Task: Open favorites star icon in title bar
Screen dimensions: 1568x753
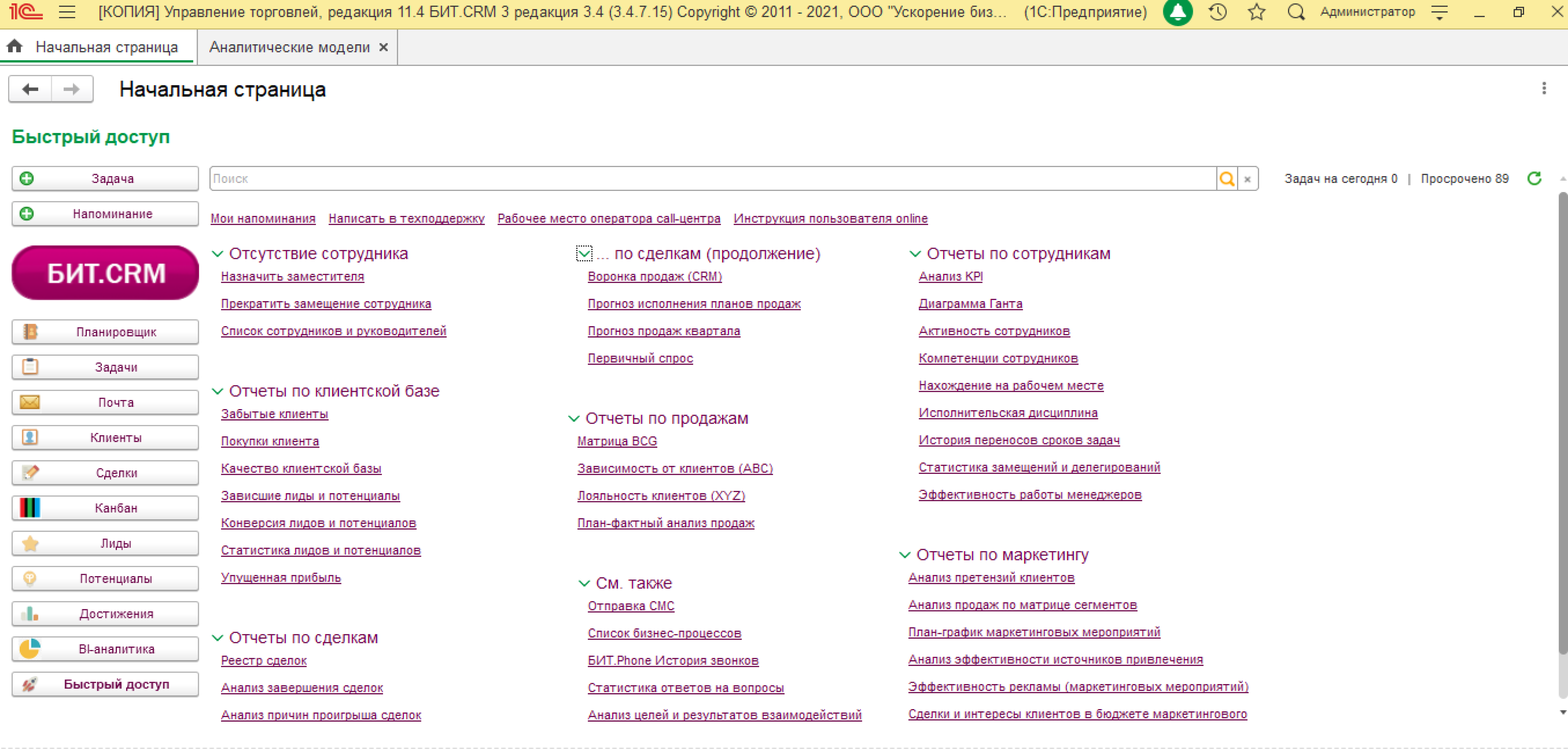Action: pyautogui.click(x=1256, y=12)
